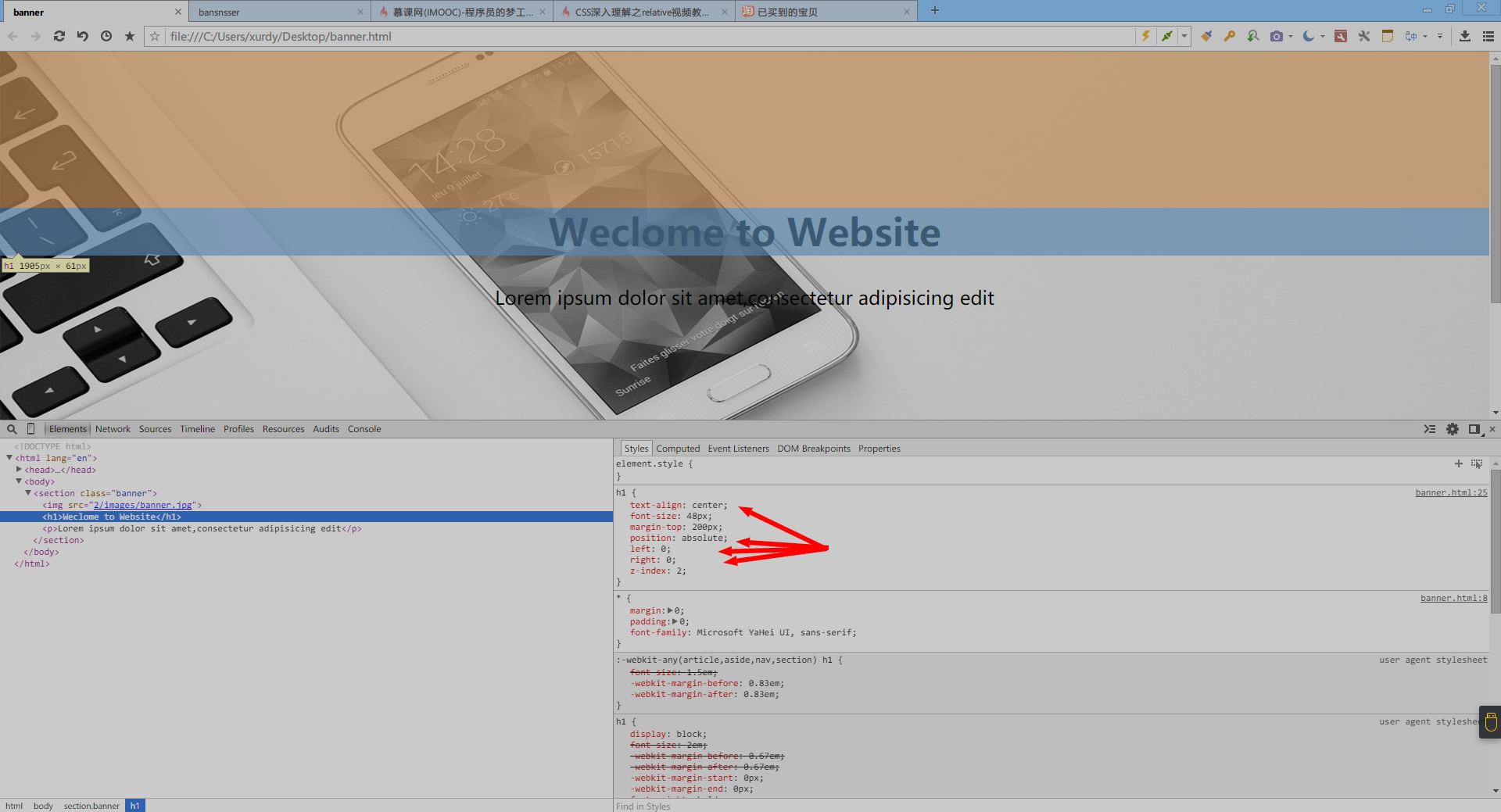Reload the banner.html page

point(59,36)
